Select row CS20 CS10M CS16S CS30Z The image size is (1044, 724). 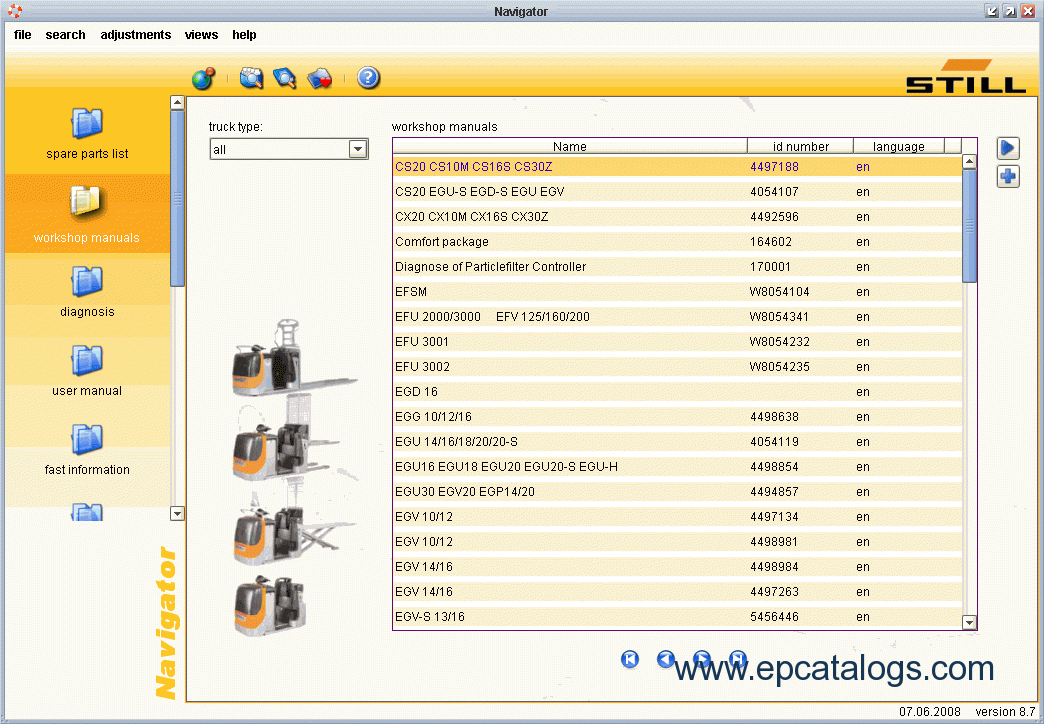point(678,167)
